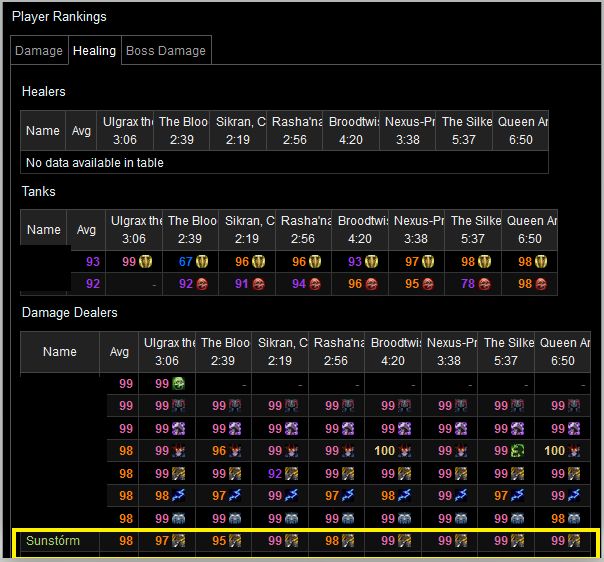Click Damage Dealers icon beside 96 in Bloodbound column

pos(235,451)
